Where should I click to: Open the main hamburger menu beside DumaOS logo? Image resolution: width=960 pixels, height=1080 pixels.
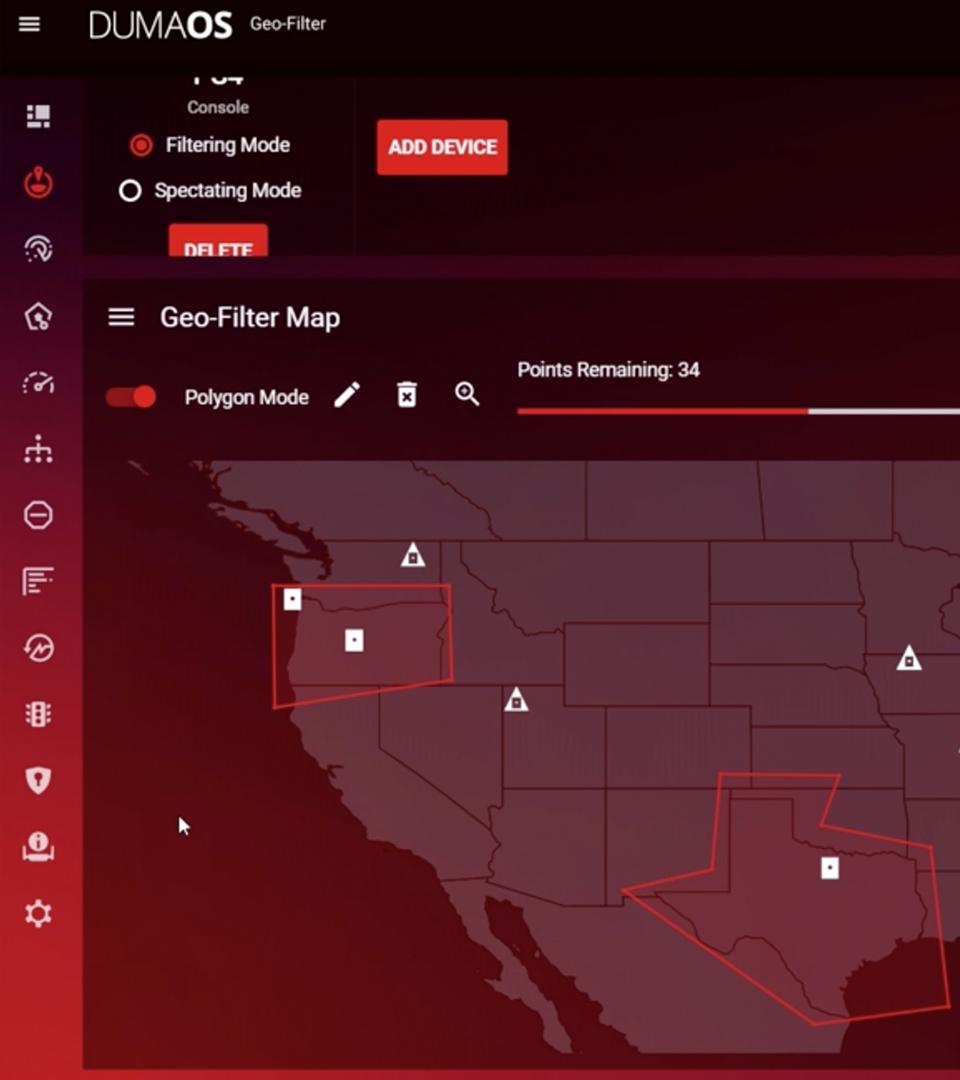(x=29, y=23)
